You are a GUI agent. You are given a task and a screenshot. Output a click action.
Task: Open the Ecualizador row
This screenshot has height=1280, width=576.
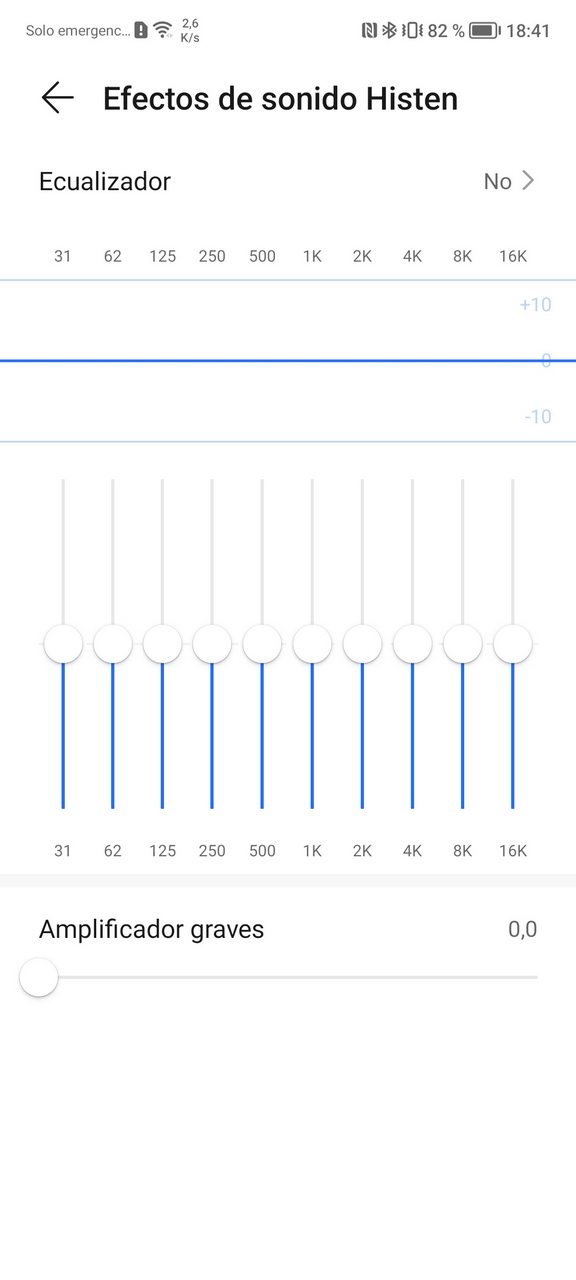click(x=288, y=181)
